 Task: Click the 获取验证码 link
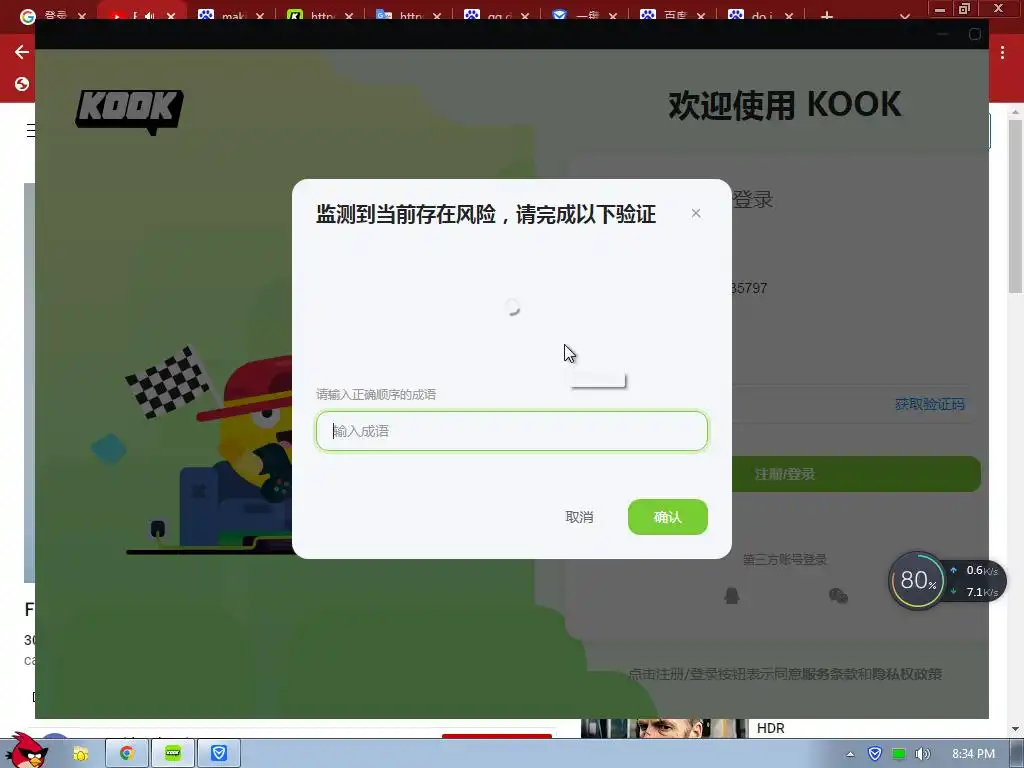click(x=929, y=404)
